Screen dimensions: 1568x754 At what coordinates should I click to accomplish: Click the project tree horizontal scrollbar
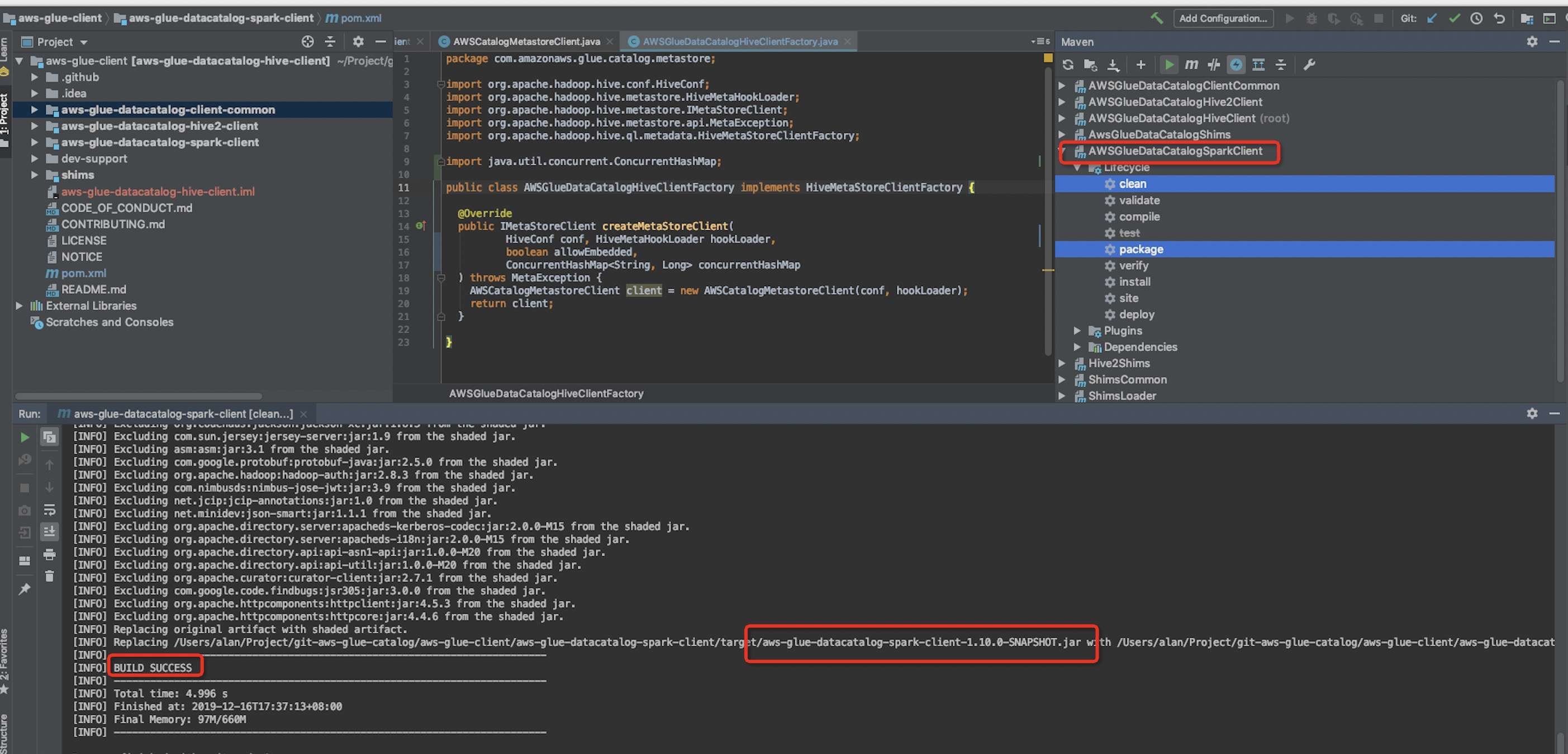pos(139,396)
